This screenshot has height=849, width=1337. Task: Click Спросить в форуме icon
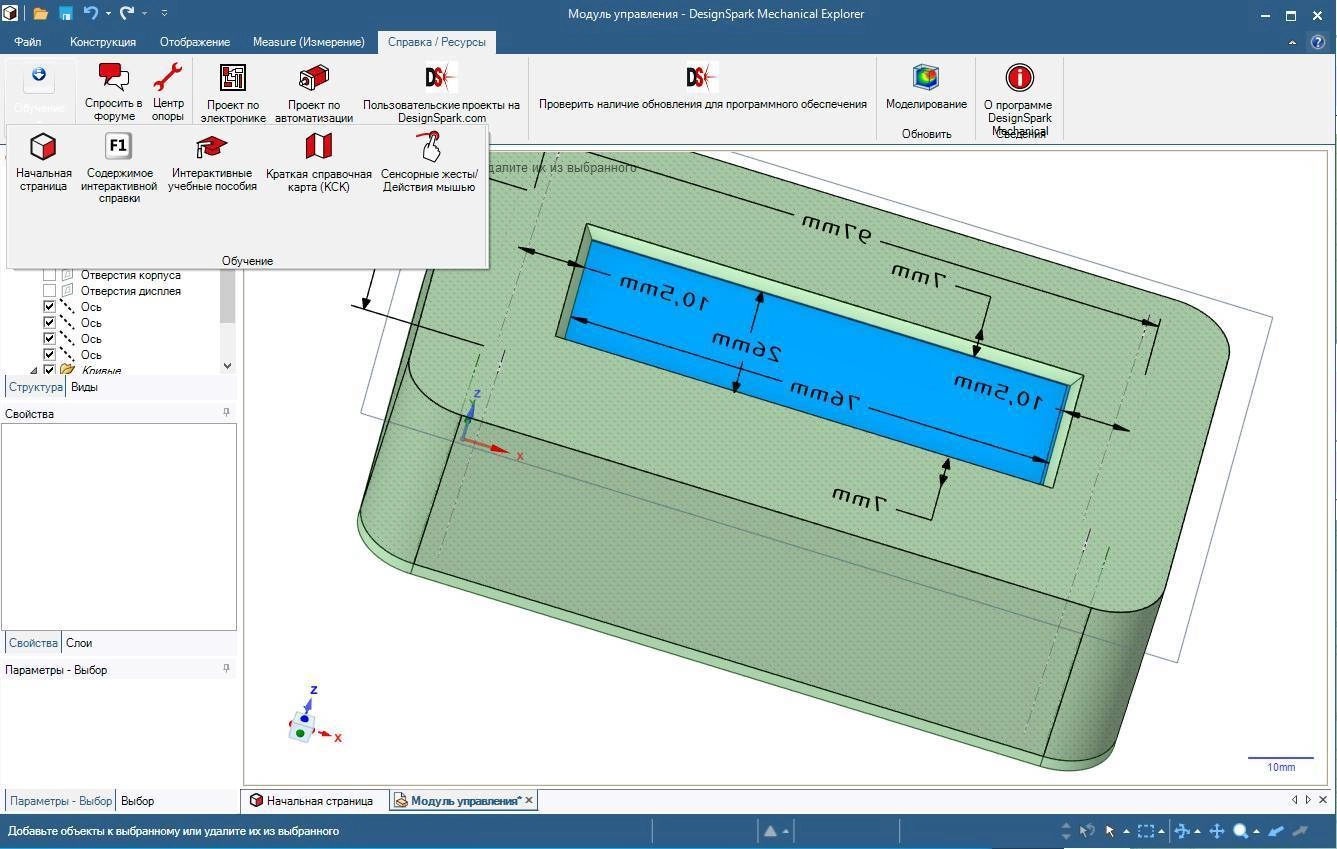[113, 92]
